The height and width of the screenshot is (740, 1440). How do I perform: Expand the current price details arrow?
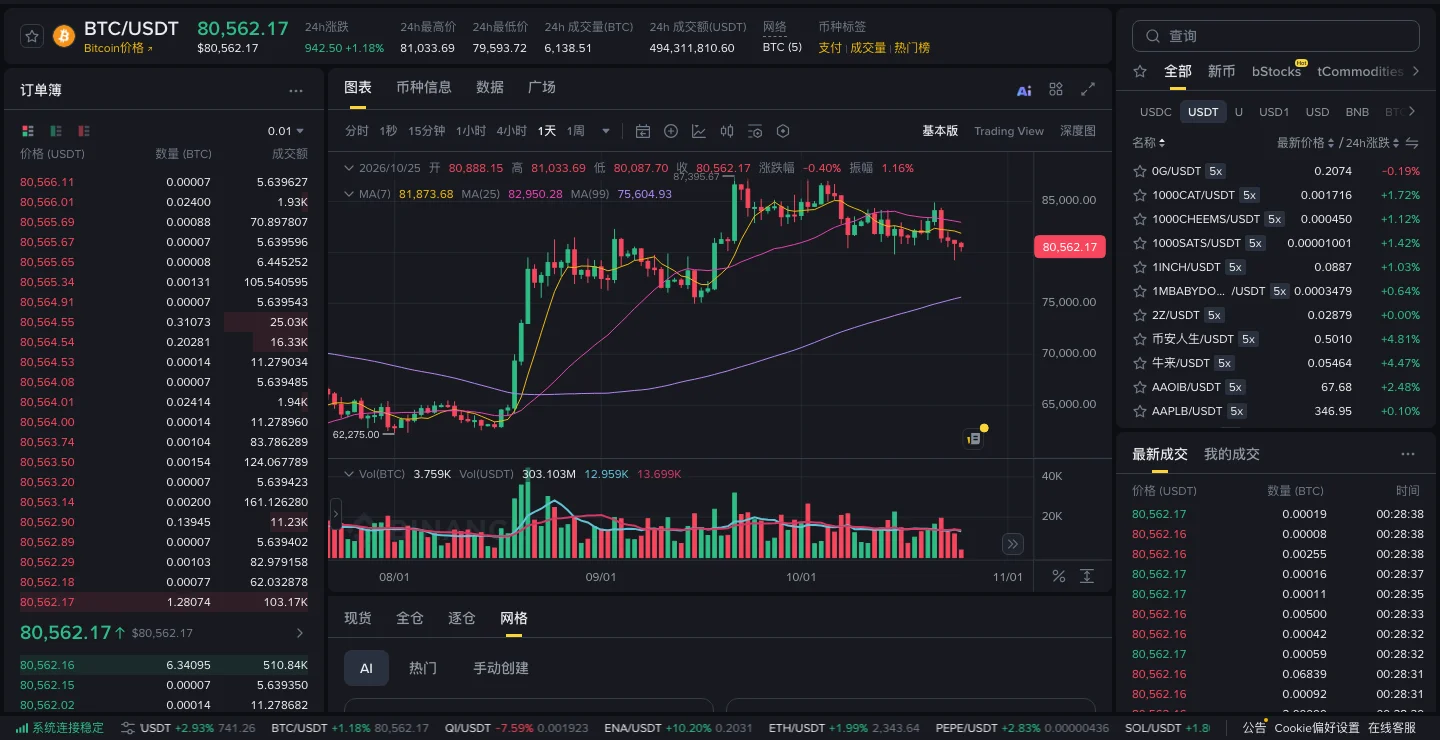pos(300,633)
